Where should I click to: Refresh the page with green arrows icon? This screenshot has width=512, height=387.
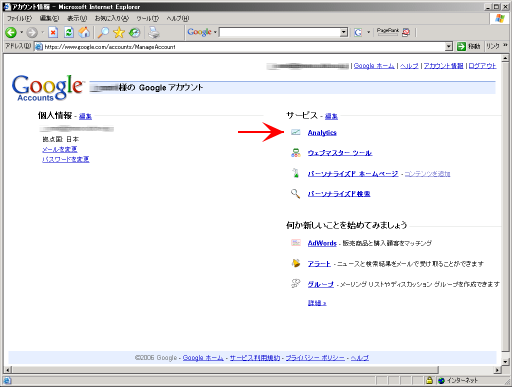pyautogui.click(x=69, y=32)
